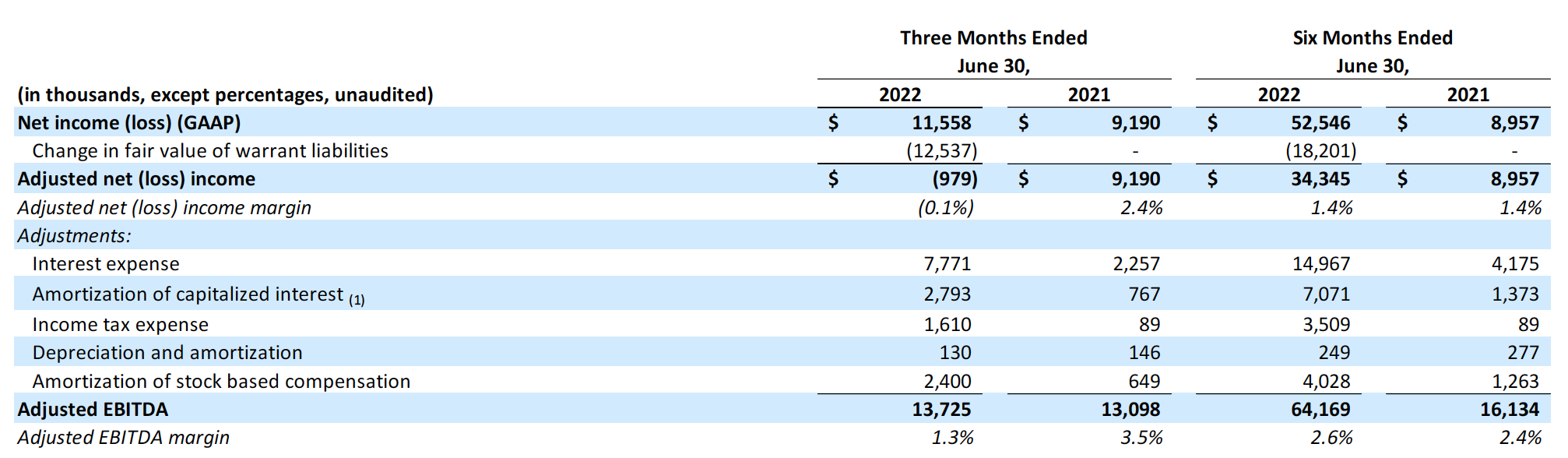Select the "Change in fair value of warrant liabilities" label
The height and width of the screenshot is (458, 1568).
point(210,151)
